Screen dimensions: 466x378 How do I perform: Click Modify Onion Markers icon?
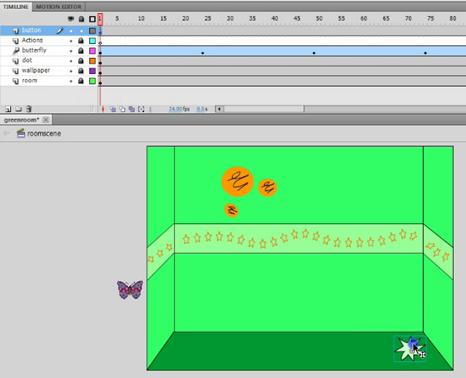(x=141, y=109)
